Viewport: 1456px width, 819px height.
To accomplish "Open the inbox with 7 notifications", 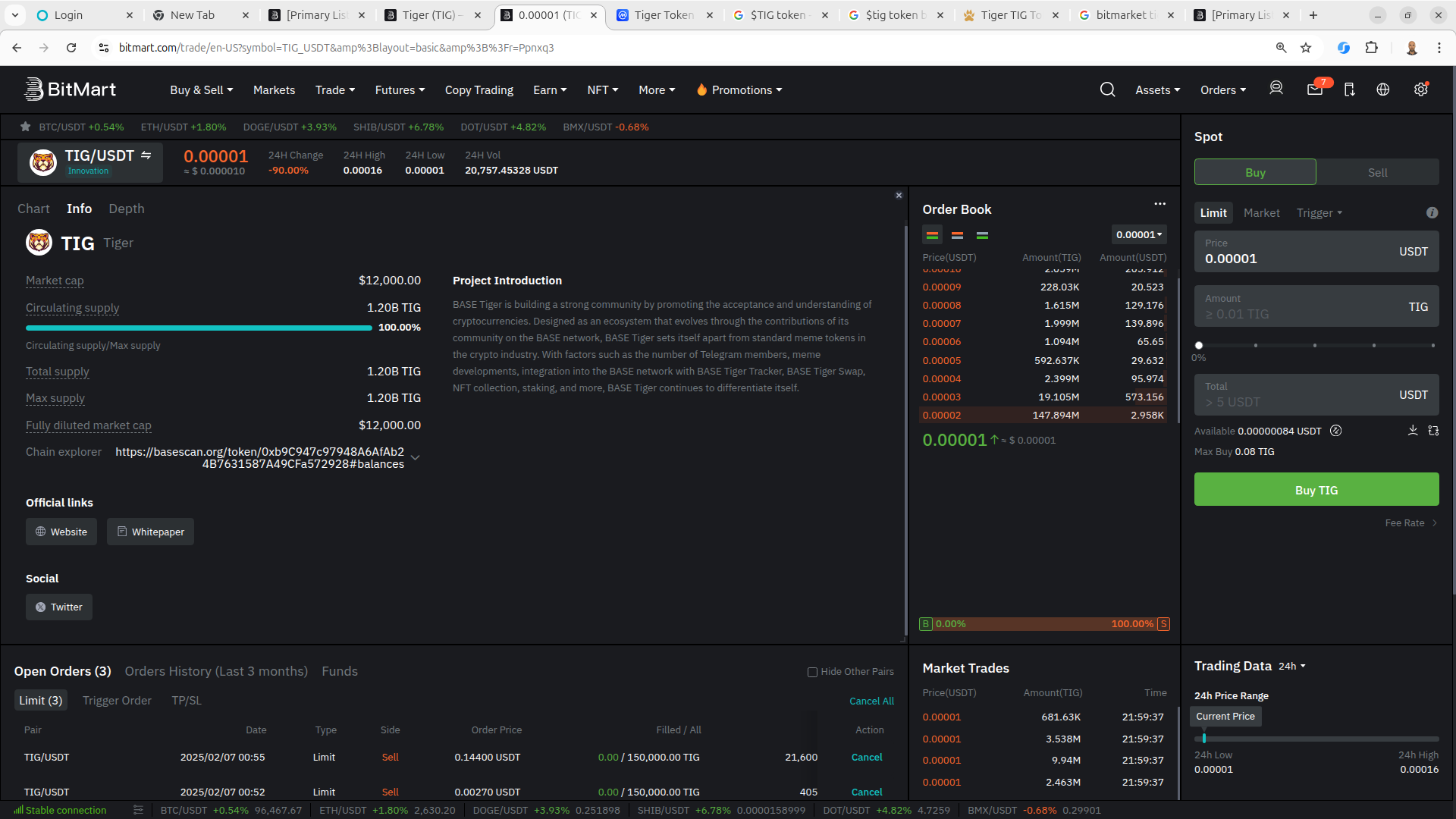I will pos(1316,89).
